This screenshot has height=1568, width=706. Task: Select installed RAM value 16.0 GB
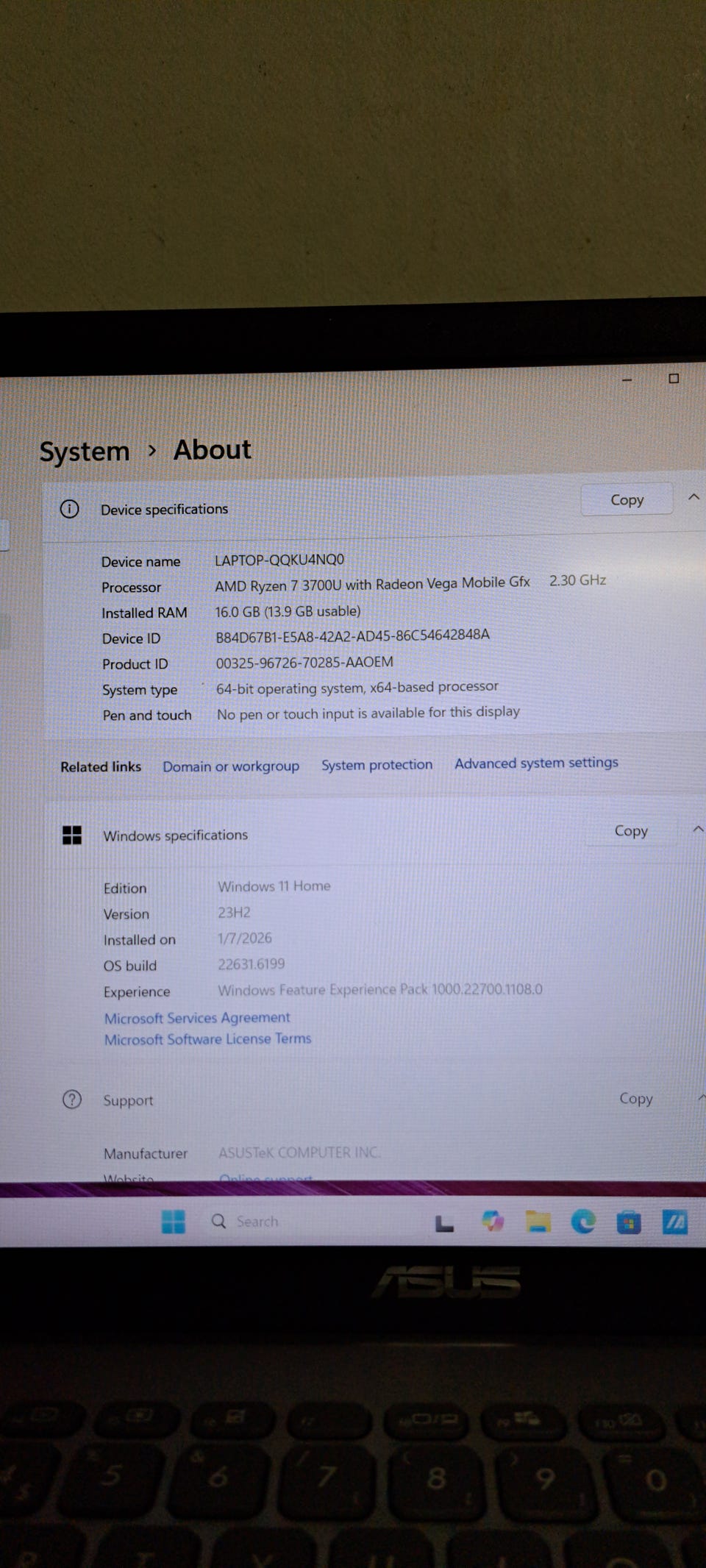coord(288,611)
